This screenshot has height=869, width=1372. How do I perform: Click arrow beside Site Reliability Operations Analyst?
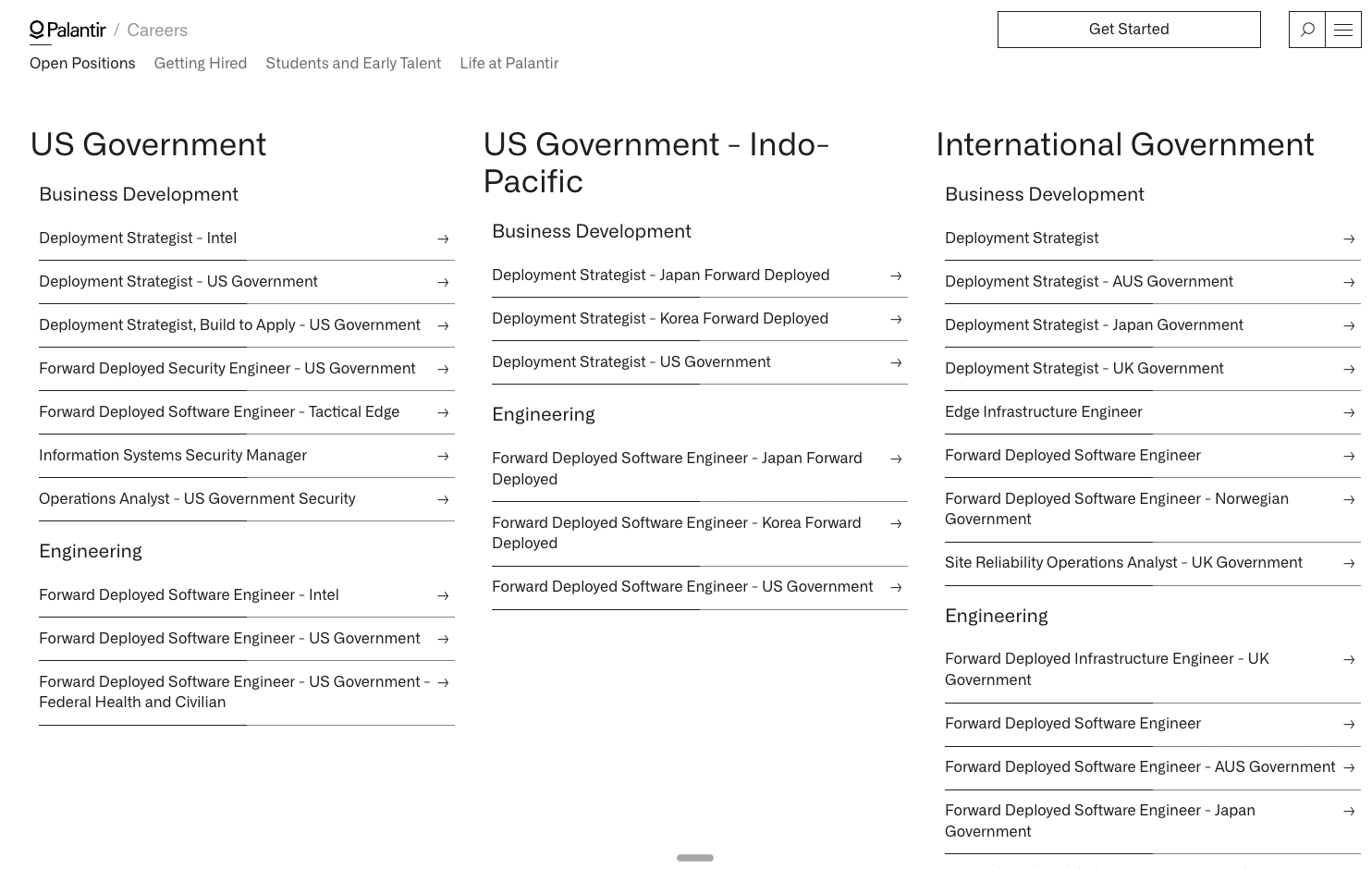(x=1349, y=563)
